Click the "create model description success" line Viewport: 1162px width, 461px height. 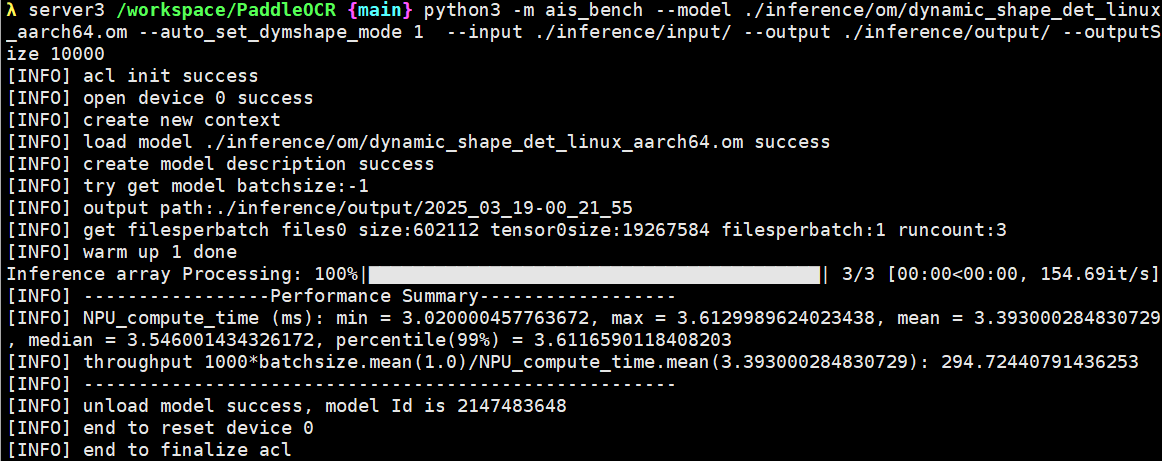[x=258, y=164]
